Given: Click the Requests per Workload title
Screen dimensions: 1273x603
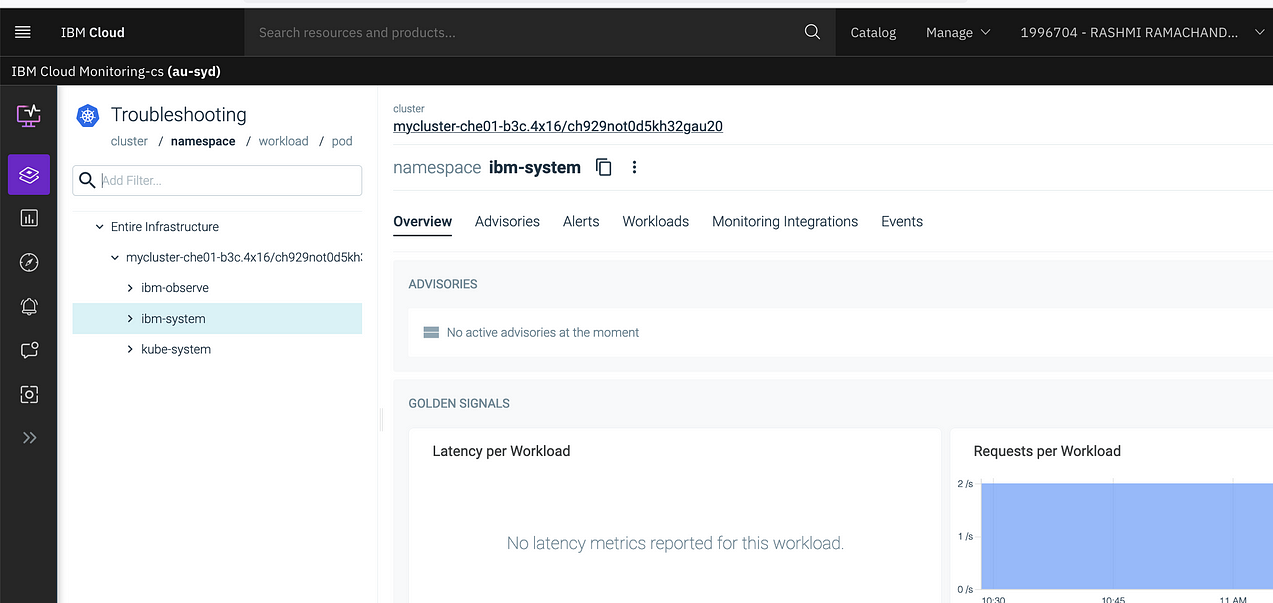Looking at the screenshot, I should (x=1047, y=452).
